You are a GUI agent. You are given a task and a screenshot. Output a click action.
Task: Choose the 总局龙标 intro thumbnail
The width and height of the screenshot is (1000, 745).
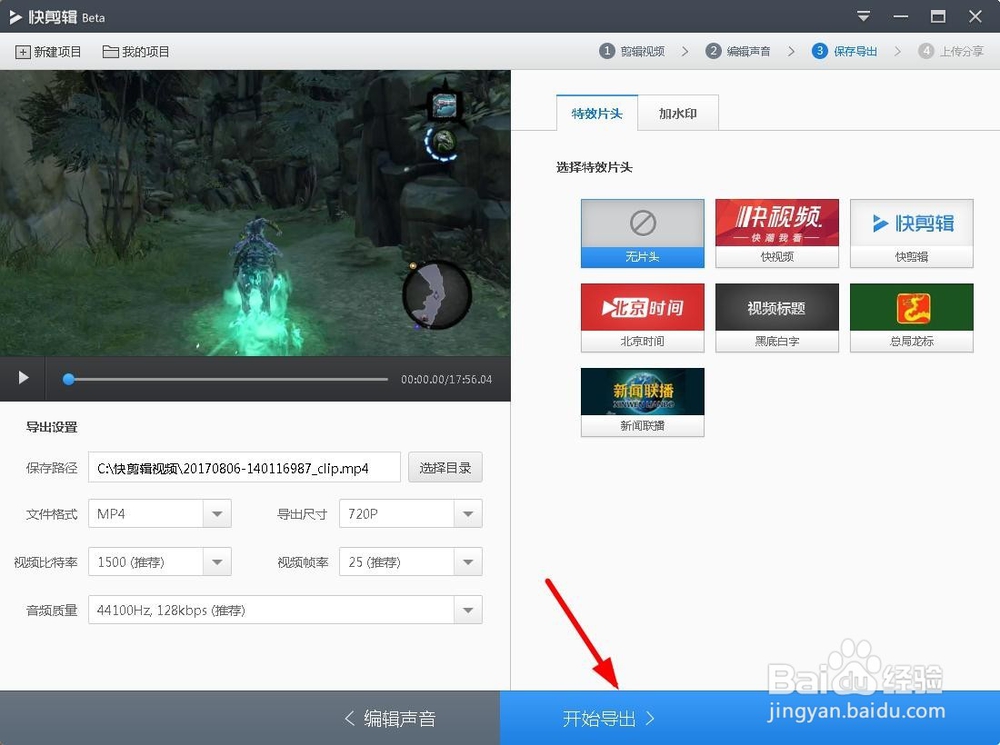[911, 318]
